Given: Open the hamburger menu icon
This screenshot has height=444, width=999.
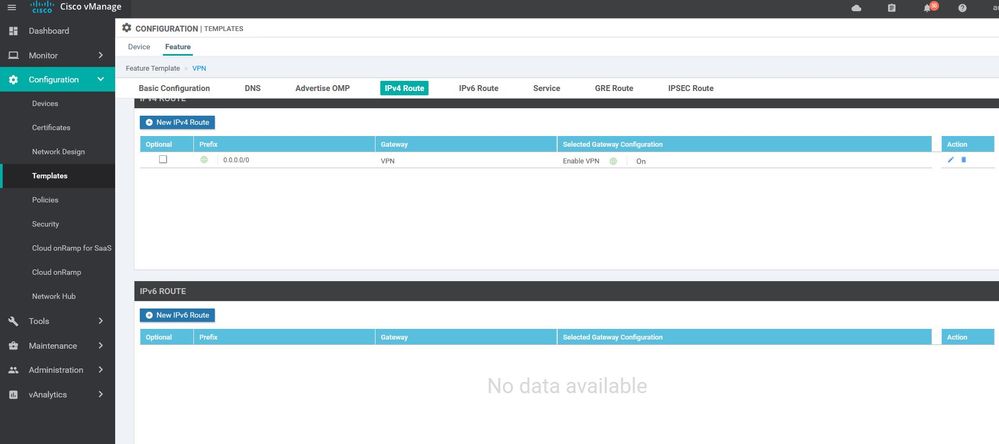Looking at the screenshot, I should tap(11, 8).
